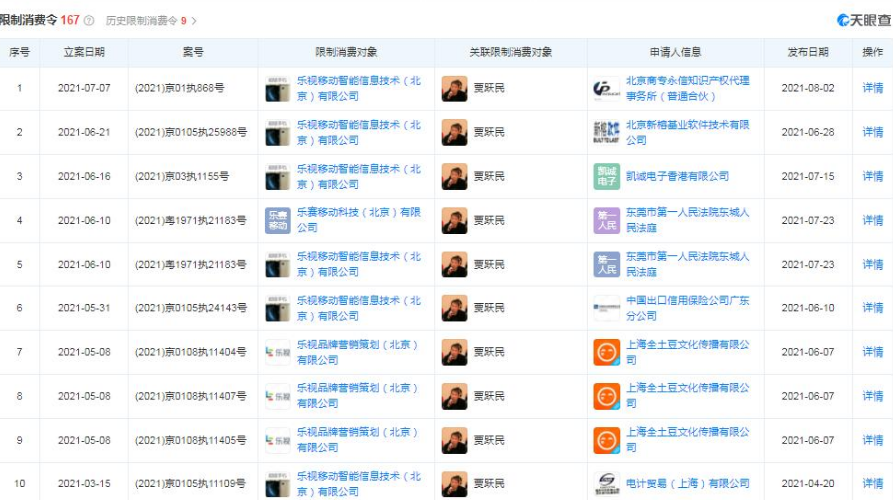The image size is (893, 500).
Task: Click the 乐视 brand logo in row 8
Action: pyautogui.click(x=277, y=396)
